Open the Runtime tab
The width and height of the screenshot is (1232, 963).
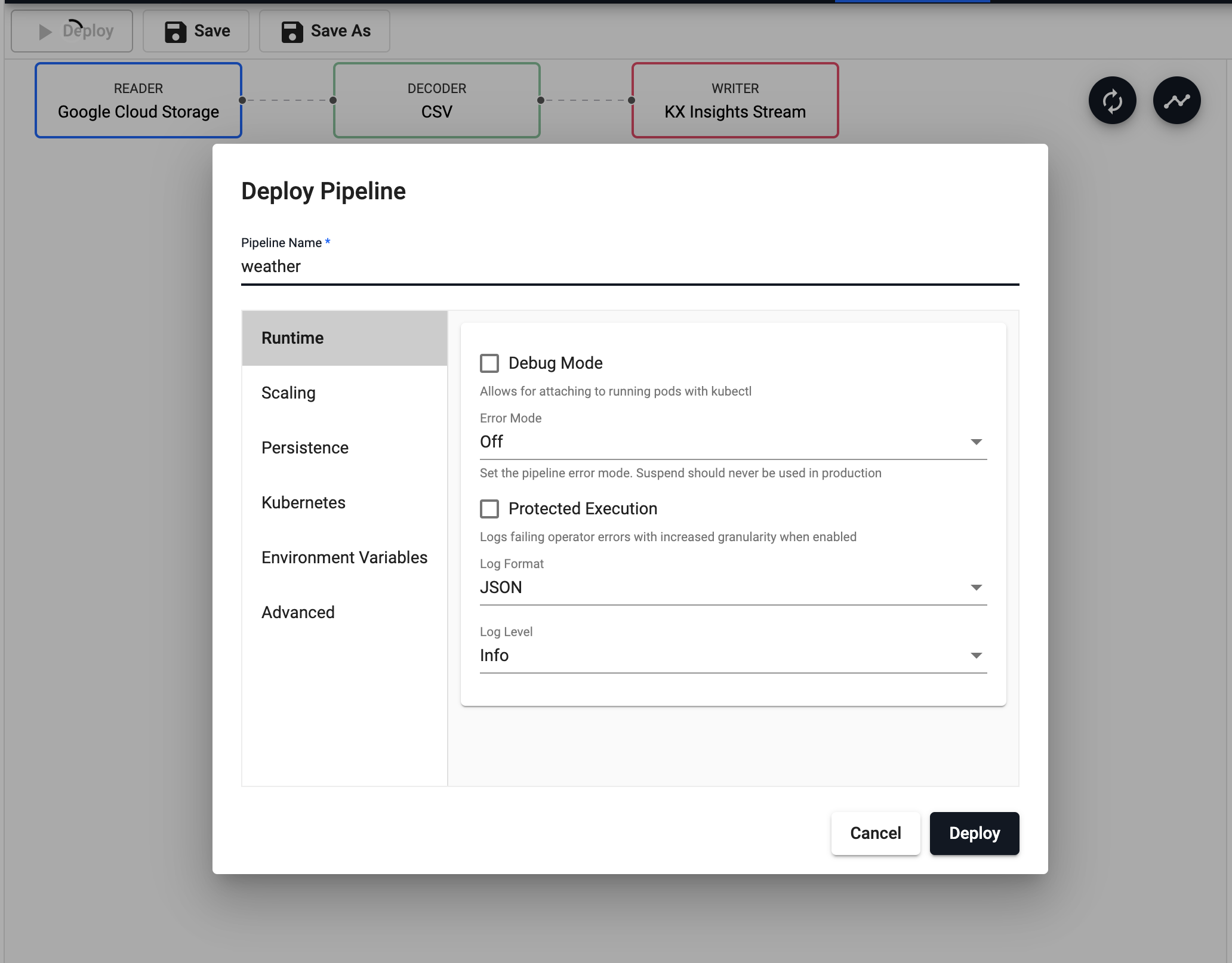(344, 338)
